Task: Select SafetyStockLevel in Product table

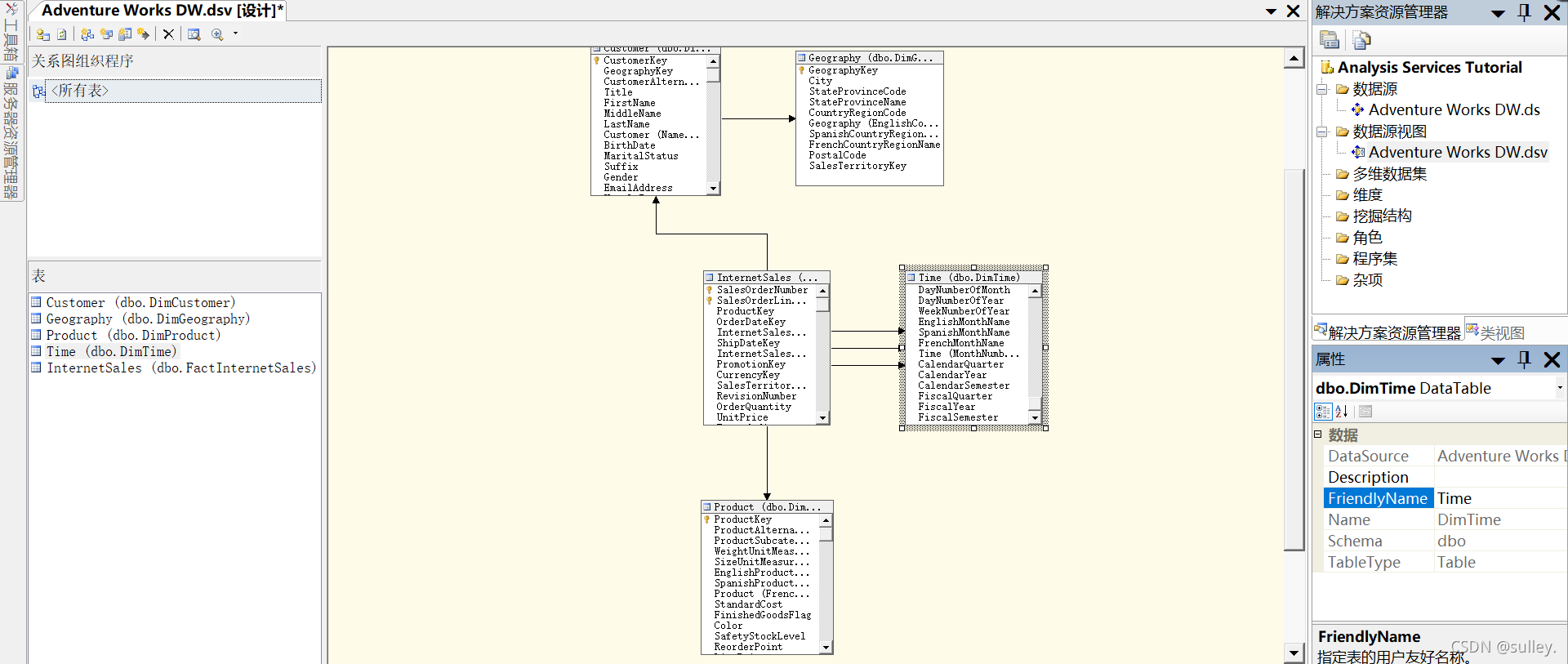Action: coord(759,636)
